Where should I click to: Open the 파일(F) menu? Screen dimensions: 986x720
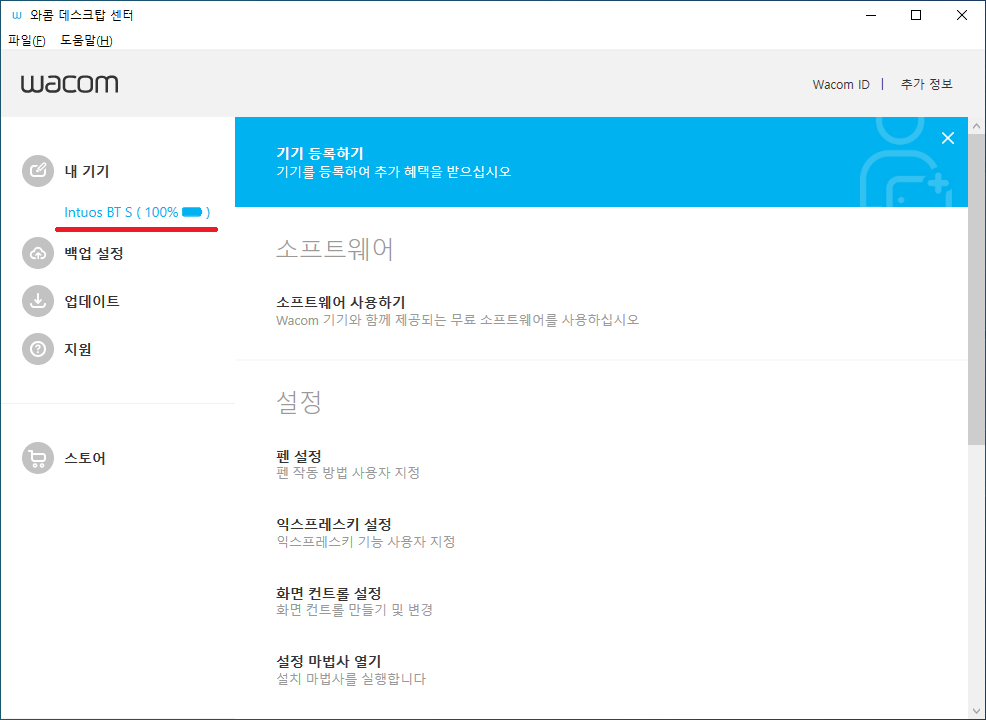click(x=26, y=40)
